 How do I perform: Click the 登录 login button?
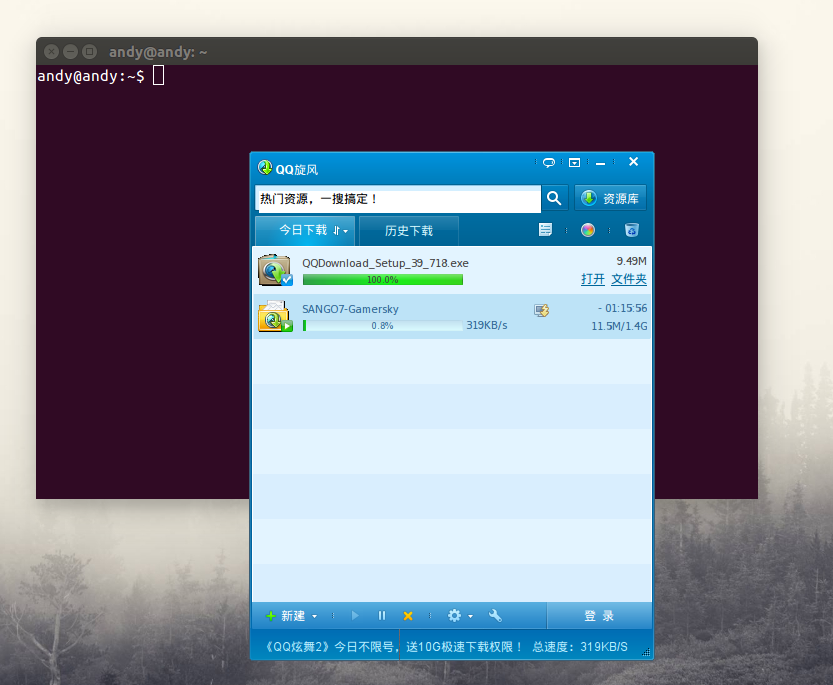599,616
